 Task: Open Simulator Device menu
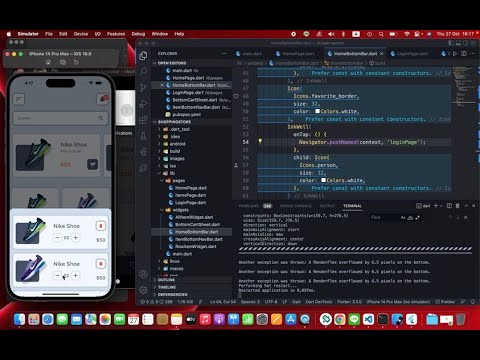coord(81,34)
